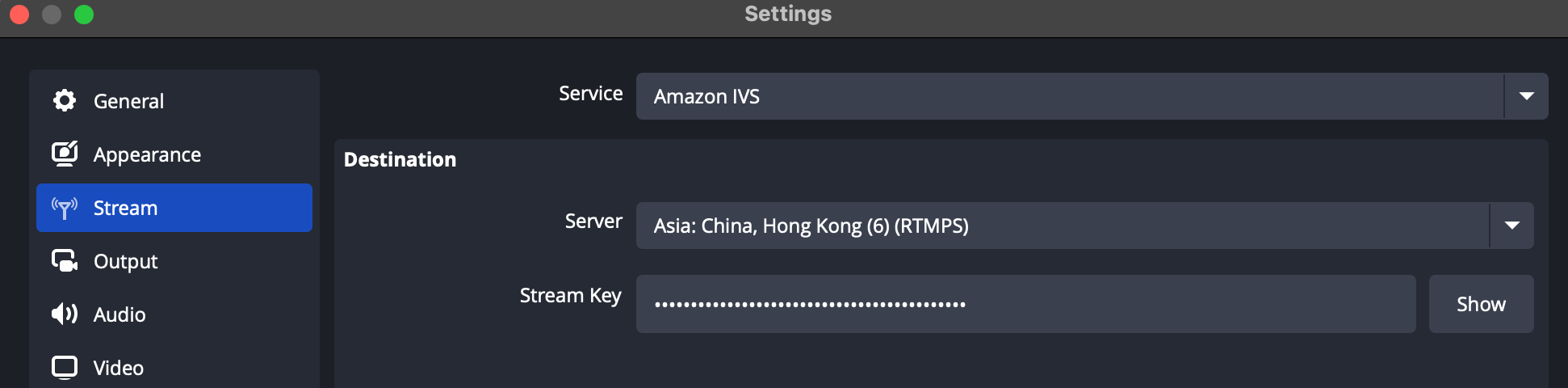This screenshot has width=1568, height=388.
Task: Open the Video settings text label
Action: (119, 368)
